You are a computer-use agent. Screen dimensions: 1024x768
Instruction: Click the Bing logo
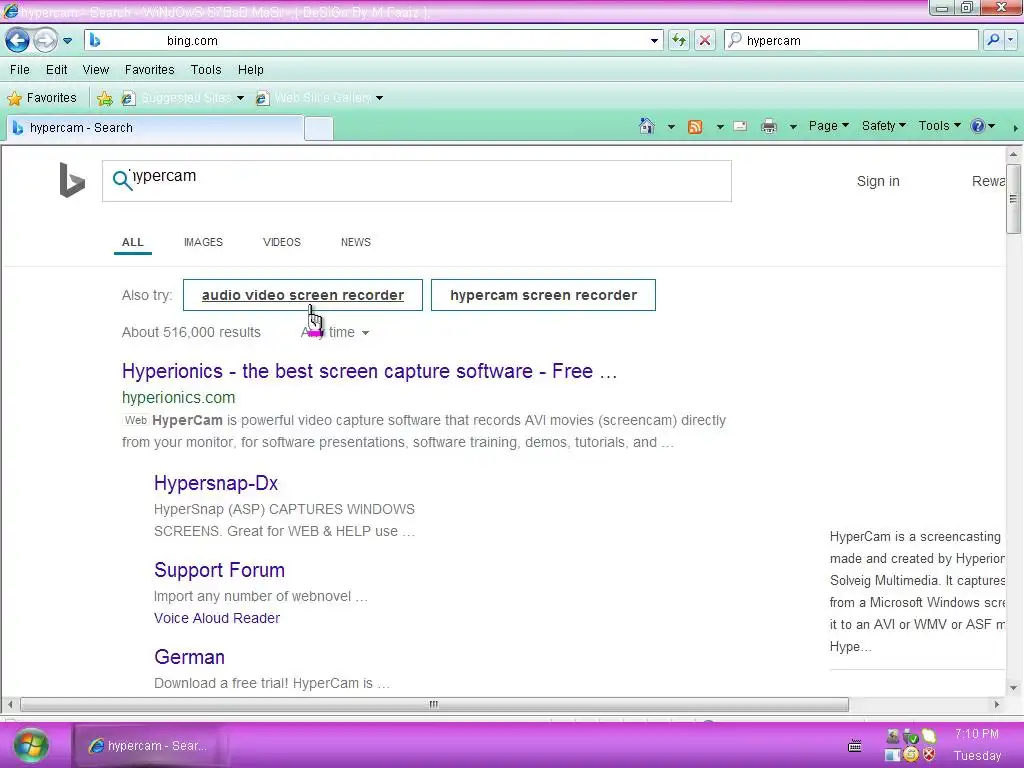[72, 180]
